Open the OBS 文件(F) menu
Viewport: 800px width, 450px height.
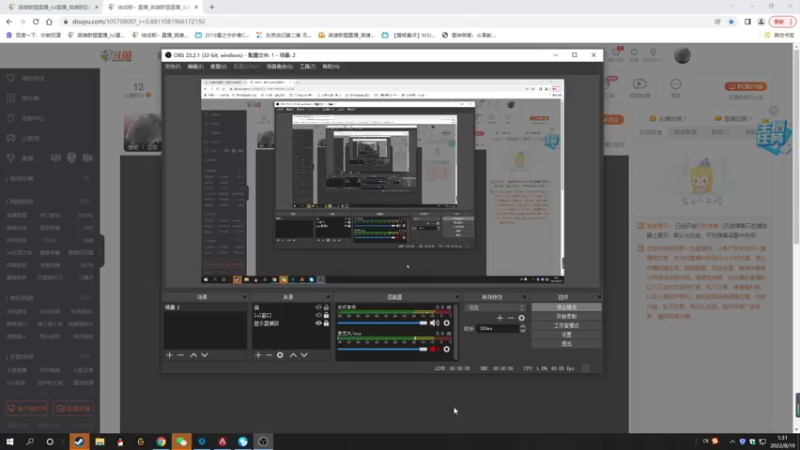172,66
